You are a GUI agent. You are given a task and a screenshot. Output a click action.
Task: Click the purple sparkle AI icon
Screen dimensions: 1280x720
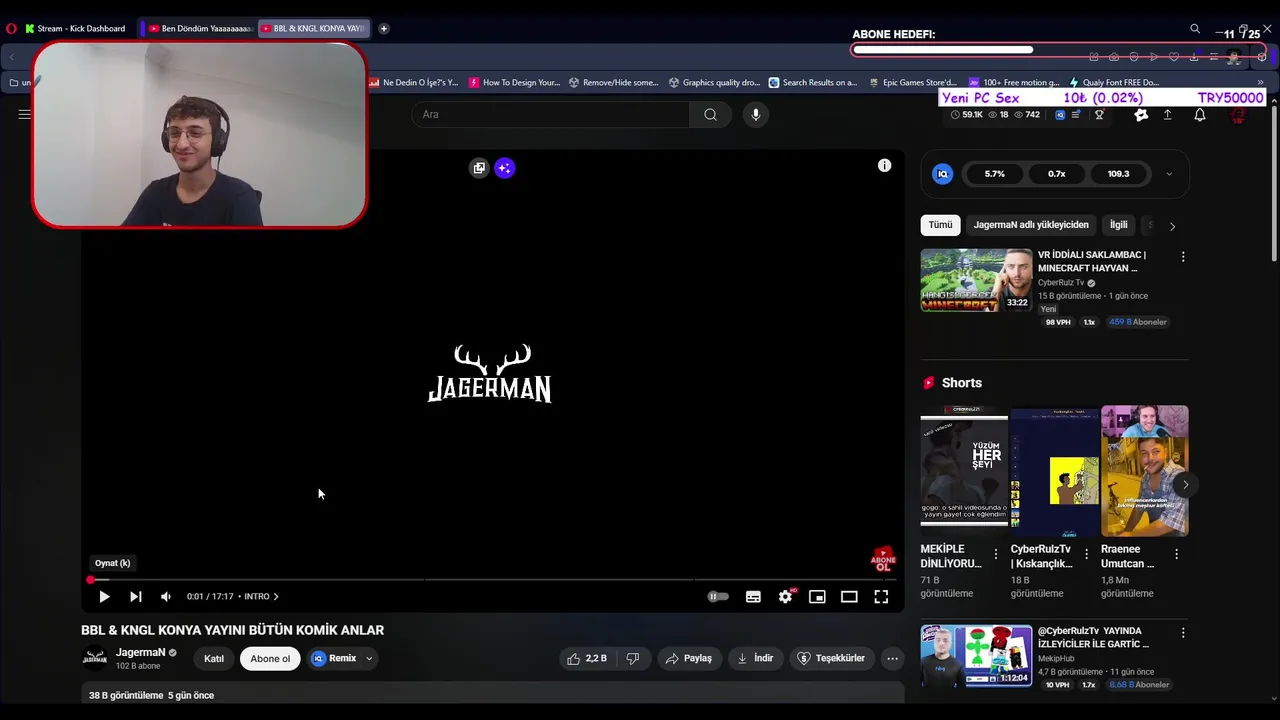pyautogui.click(x=504, y=168)
